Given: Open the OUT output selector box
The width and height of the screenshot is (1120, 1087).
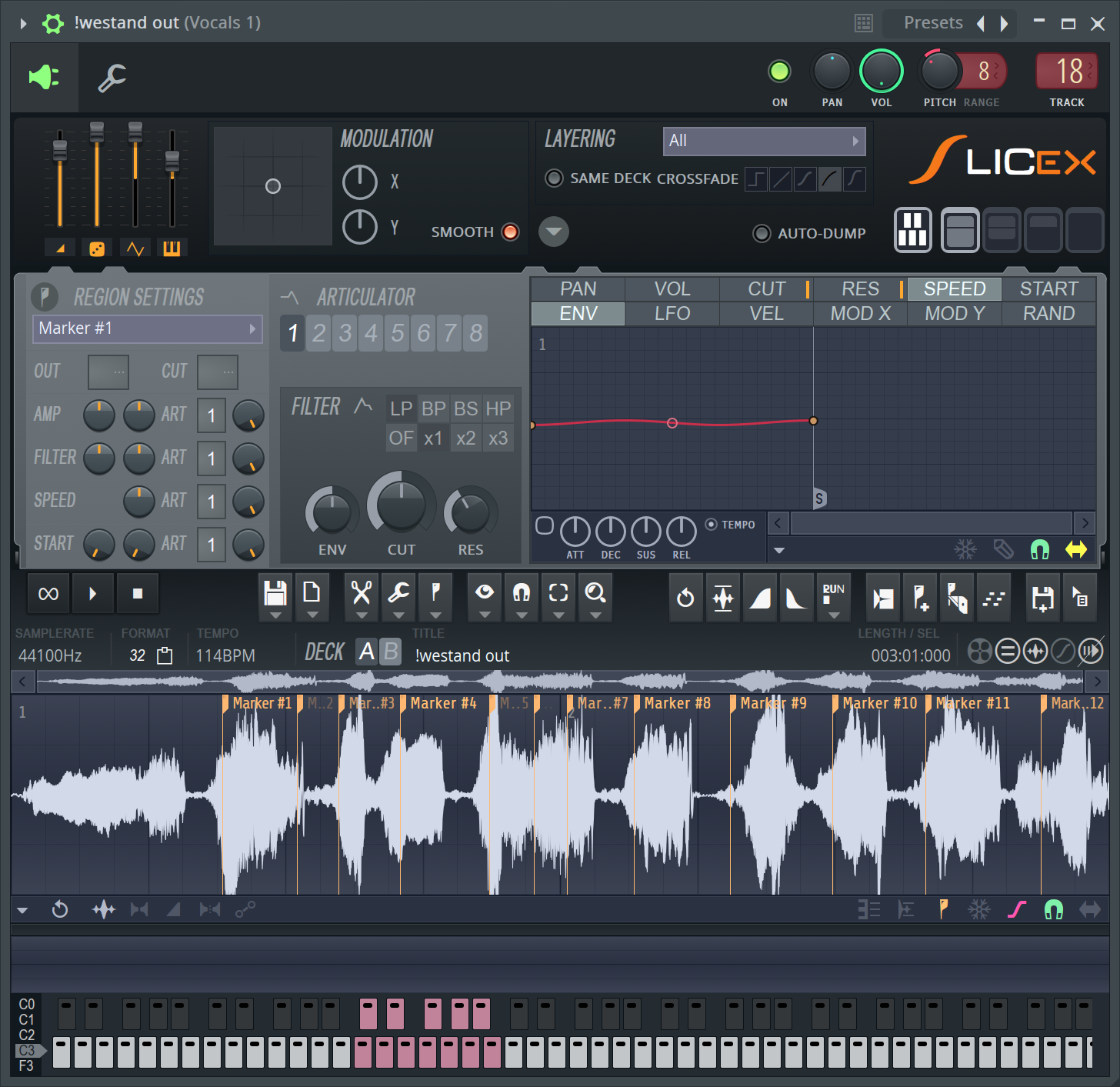Looking at the screenshot, I should [108, 372].
